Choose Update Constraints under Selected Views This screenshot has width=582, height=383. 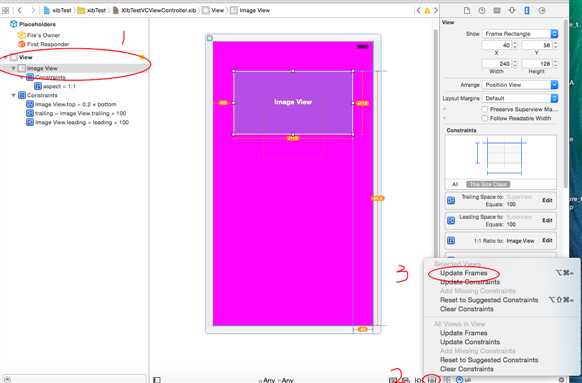[470, 282]
